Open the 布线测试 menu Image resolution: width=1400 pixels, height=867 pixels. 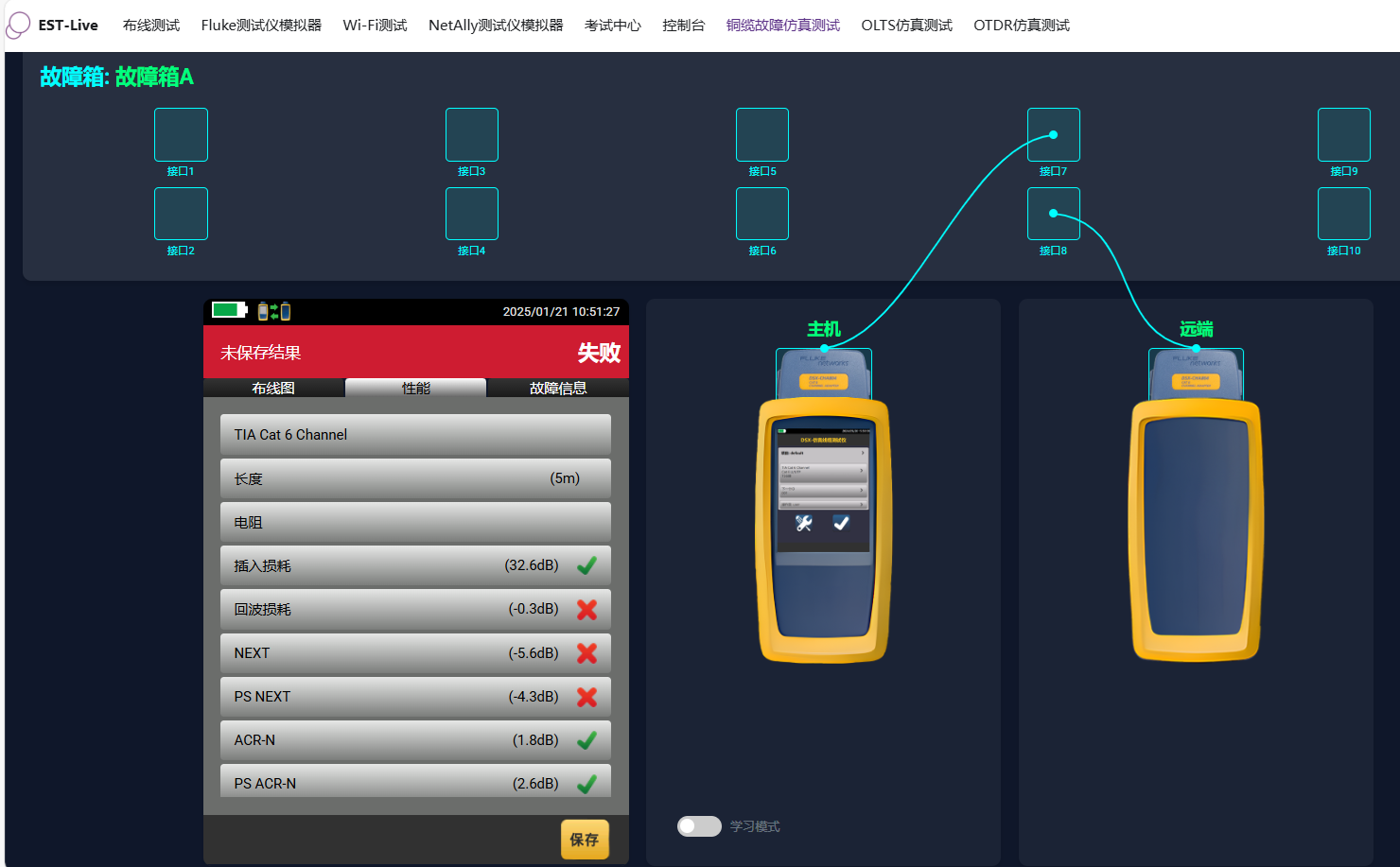(151, 26)
